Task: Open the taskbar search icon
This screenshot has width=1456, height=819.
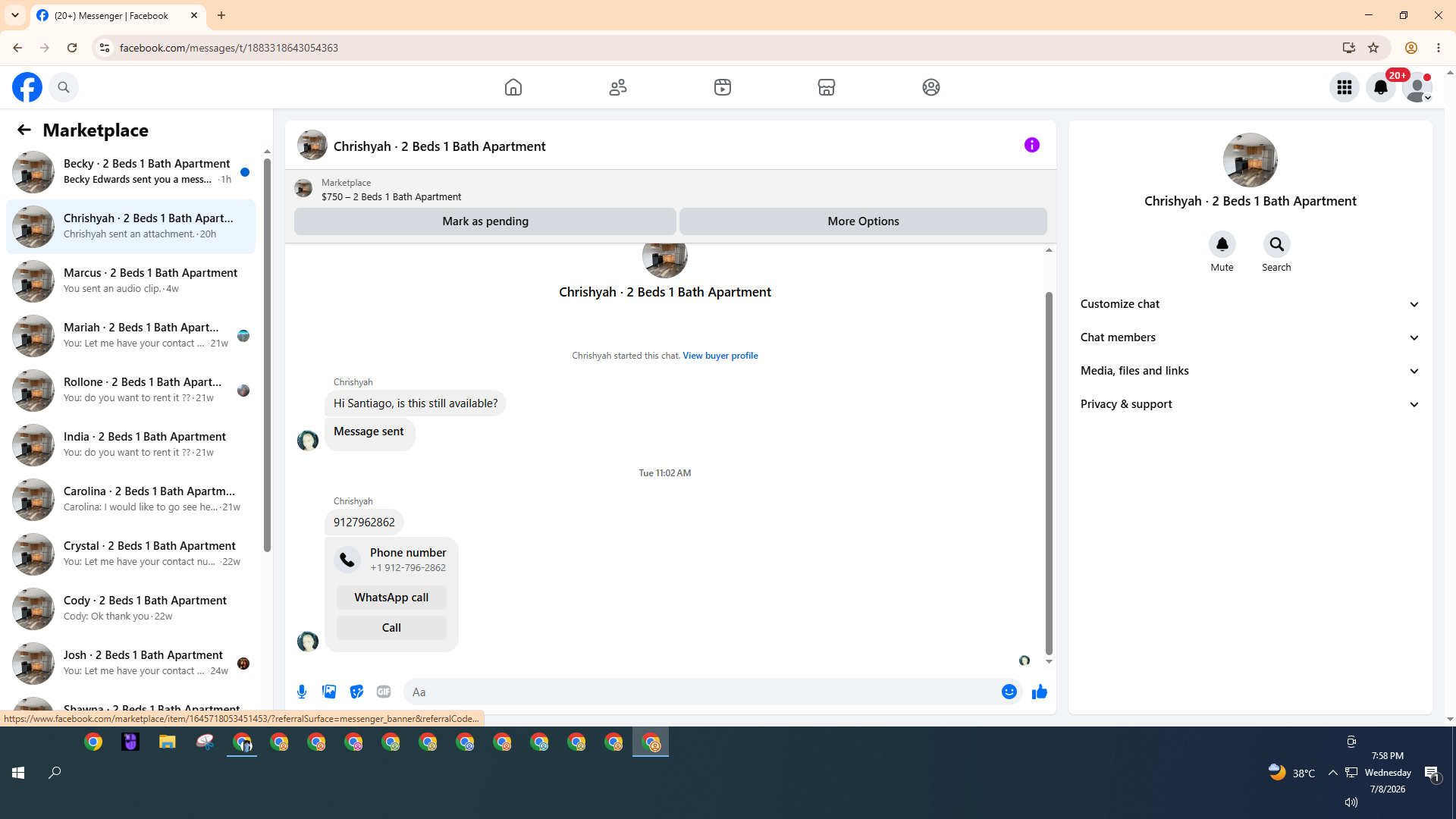Action: click(55, 773)
